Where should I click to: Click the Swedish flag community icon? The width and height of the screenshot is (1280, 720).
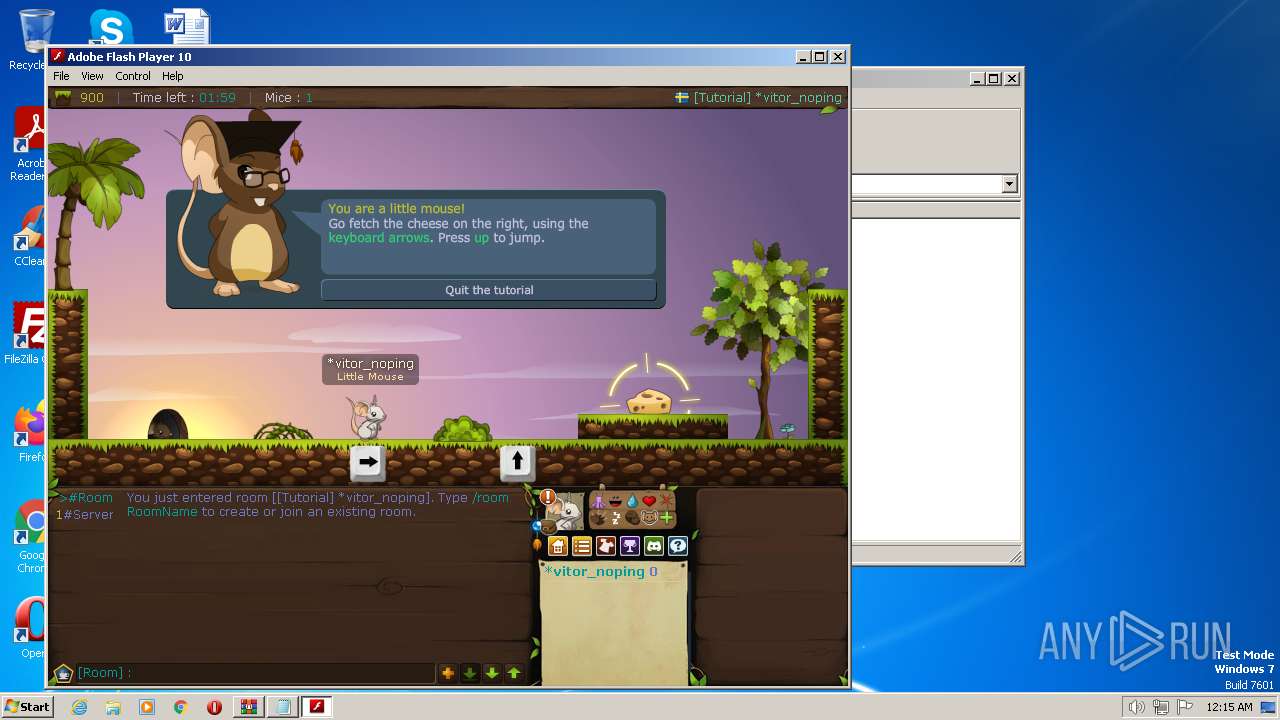coord(682,98)
